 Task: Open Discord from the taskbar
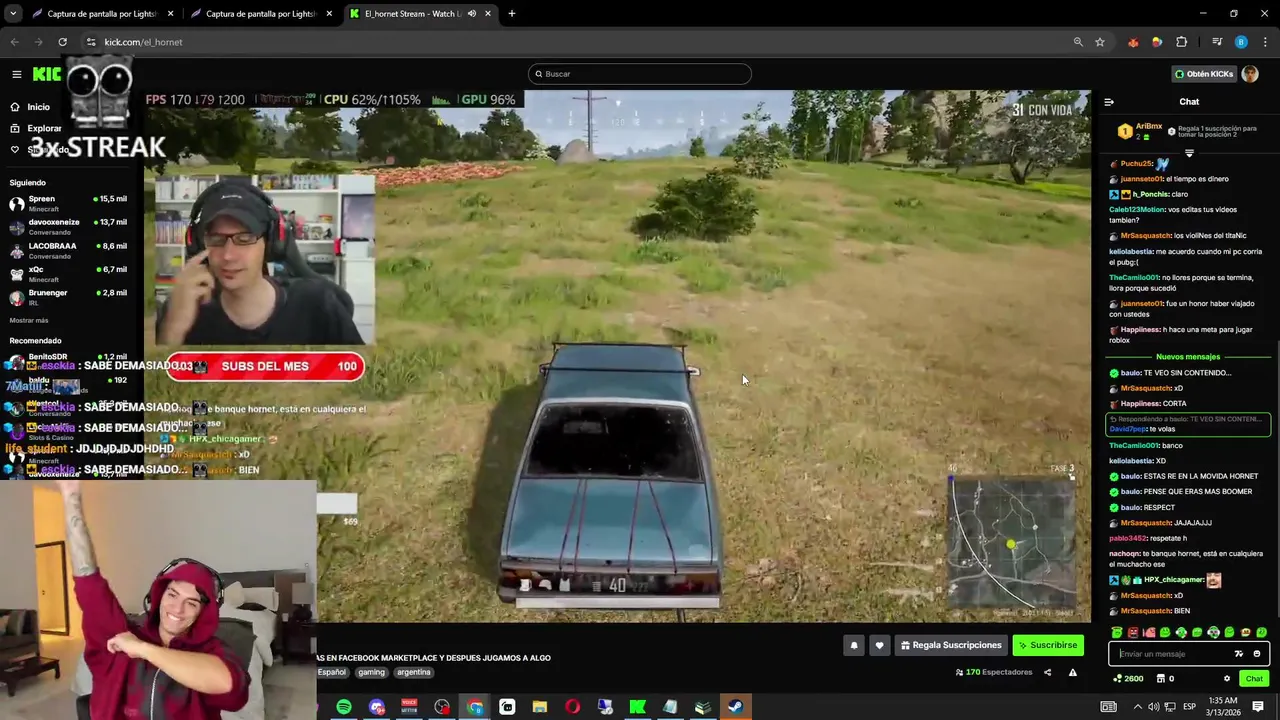coord(377,707)
